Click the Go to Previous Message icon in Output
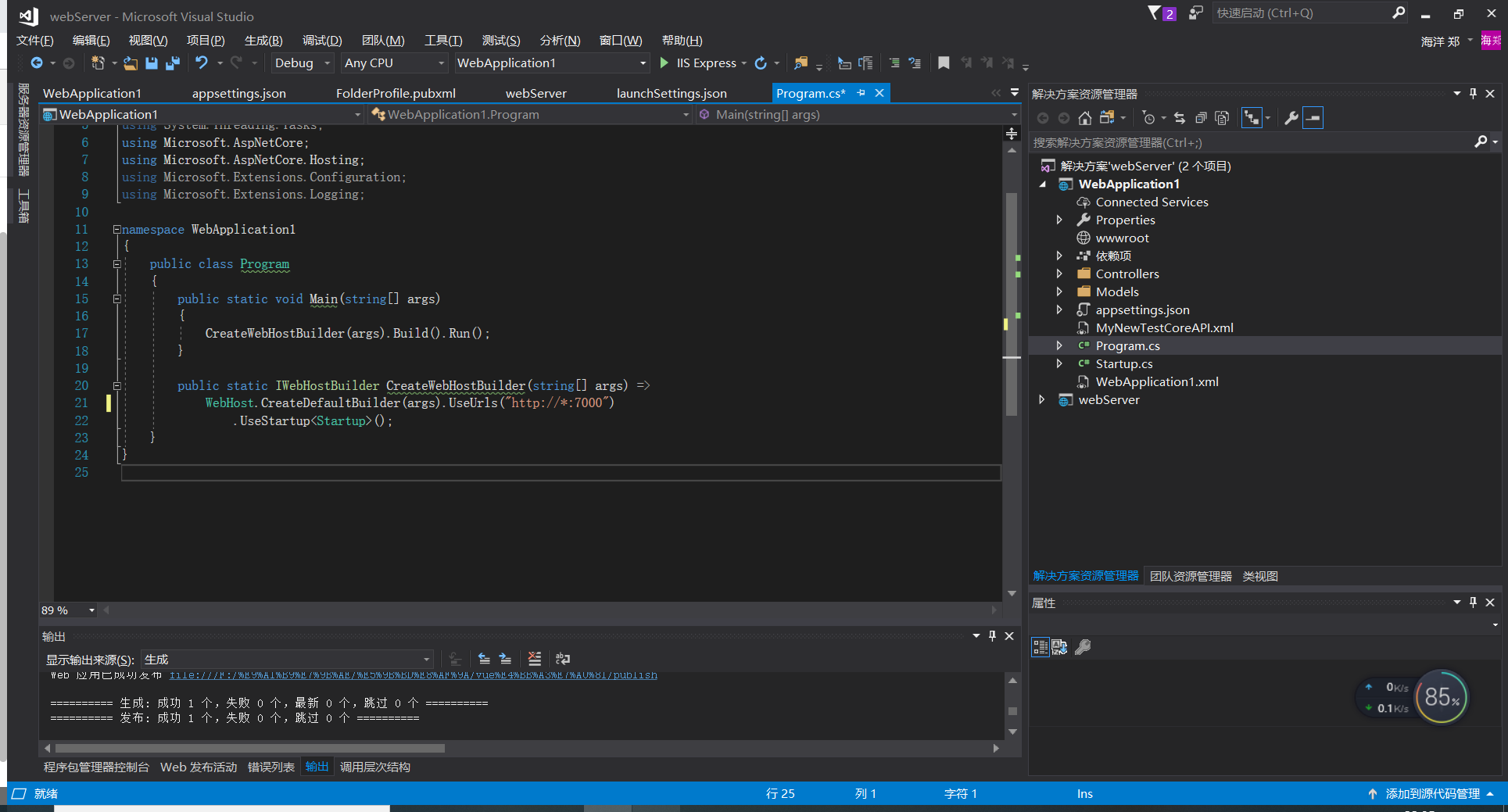Image resolution: width=1508 pixels, height=812 pixels. [485, 659]
